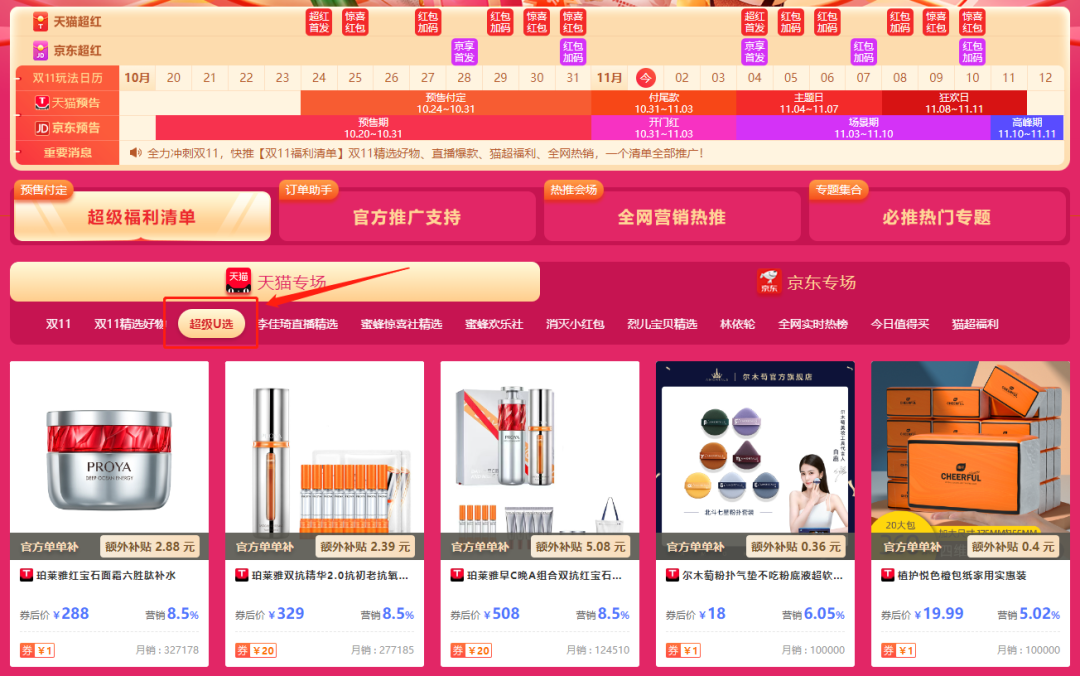The width and height of the screenshot is (1080, 676).
Task: Click the 主题日 11.04~11.07 period bar
Action: [x=809, y=103]
